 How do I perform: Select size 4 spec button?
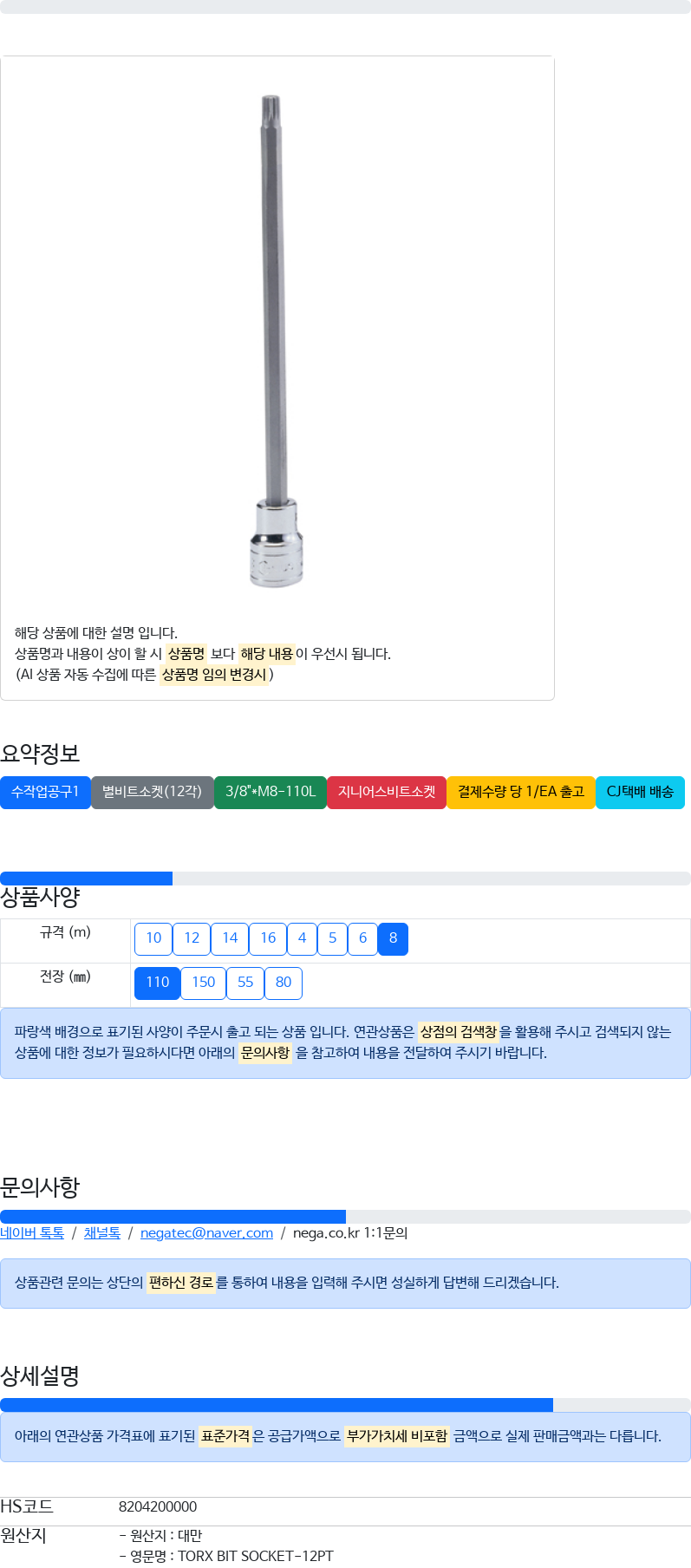302,938
